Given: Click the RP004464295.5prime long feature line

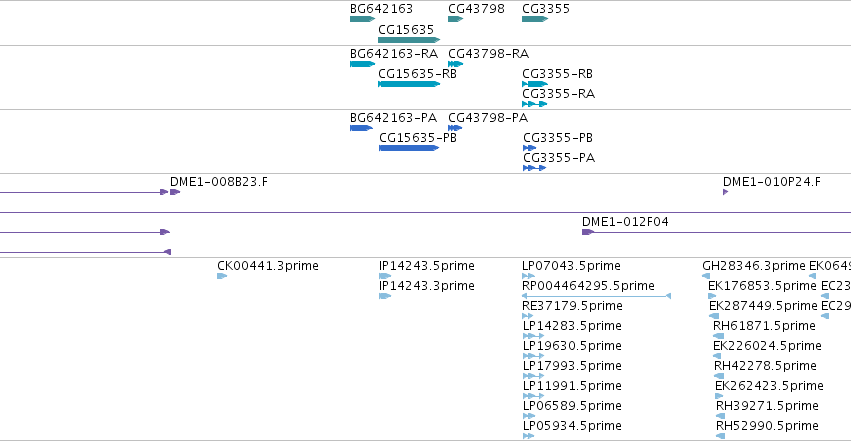Looking at the screenshot, I should [596, 296].
